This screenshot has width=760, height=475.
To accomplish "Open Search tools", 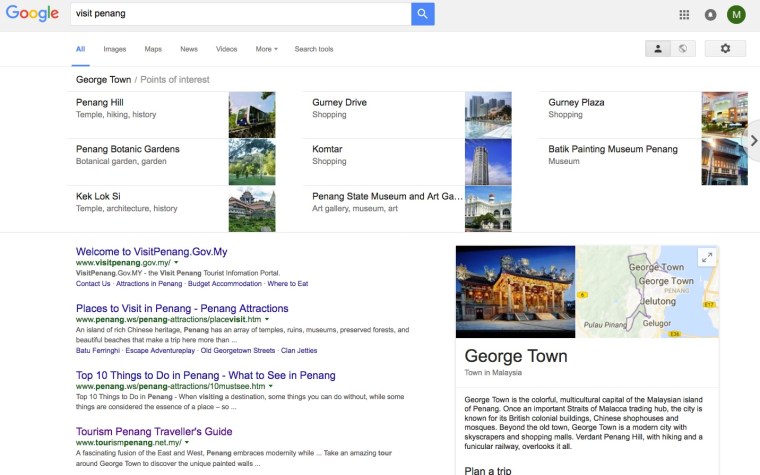I will pos(314,49).
